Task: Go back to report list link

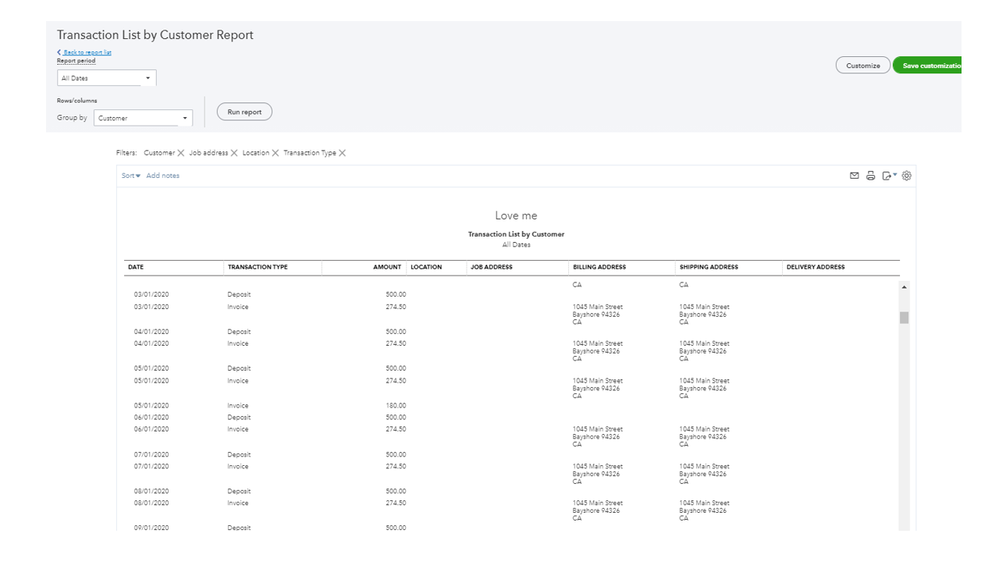Action: pyautogui.click(x=86, y=52)
